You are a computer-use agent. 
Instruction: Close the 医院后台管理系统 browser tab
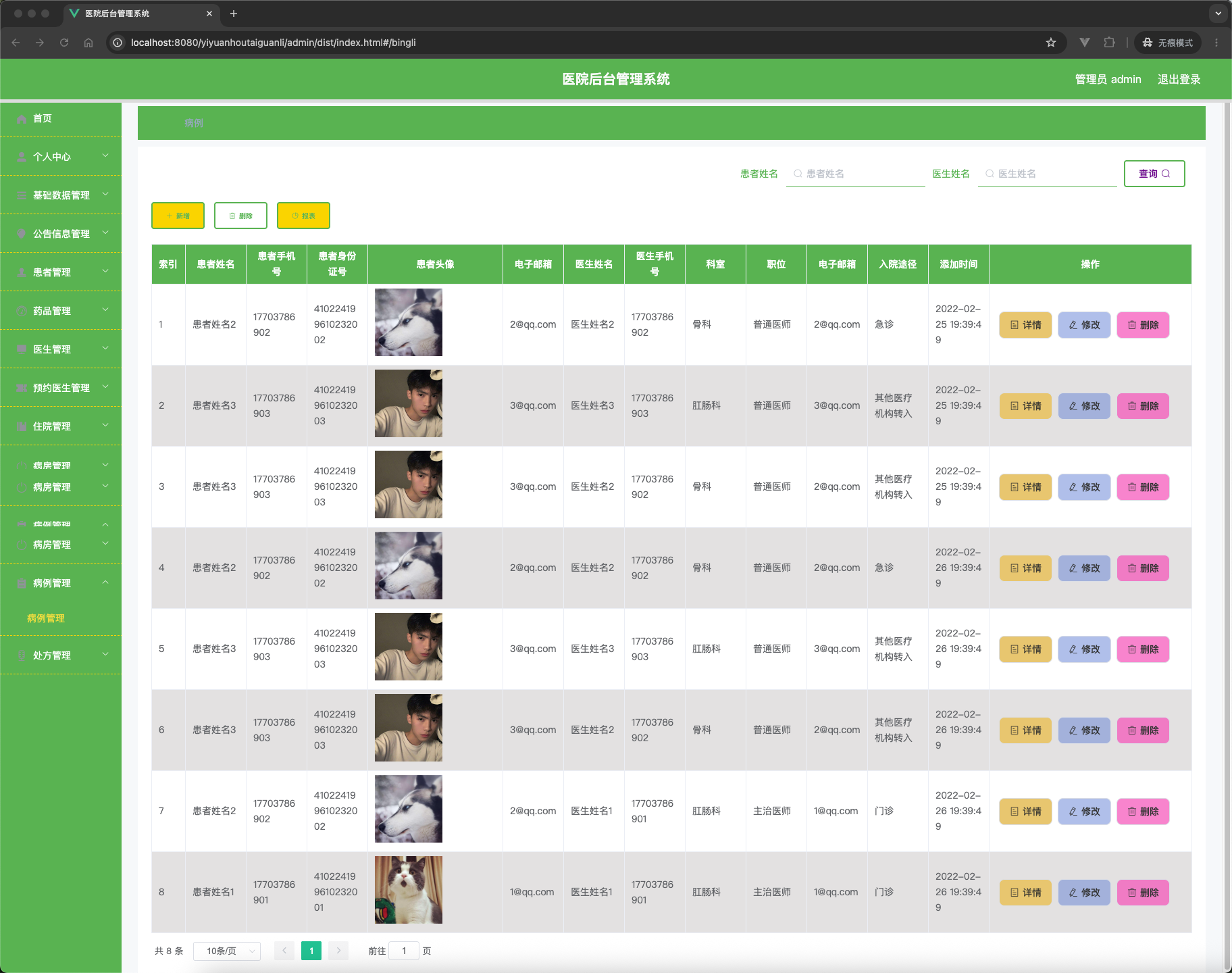click(x=209, y=14)
